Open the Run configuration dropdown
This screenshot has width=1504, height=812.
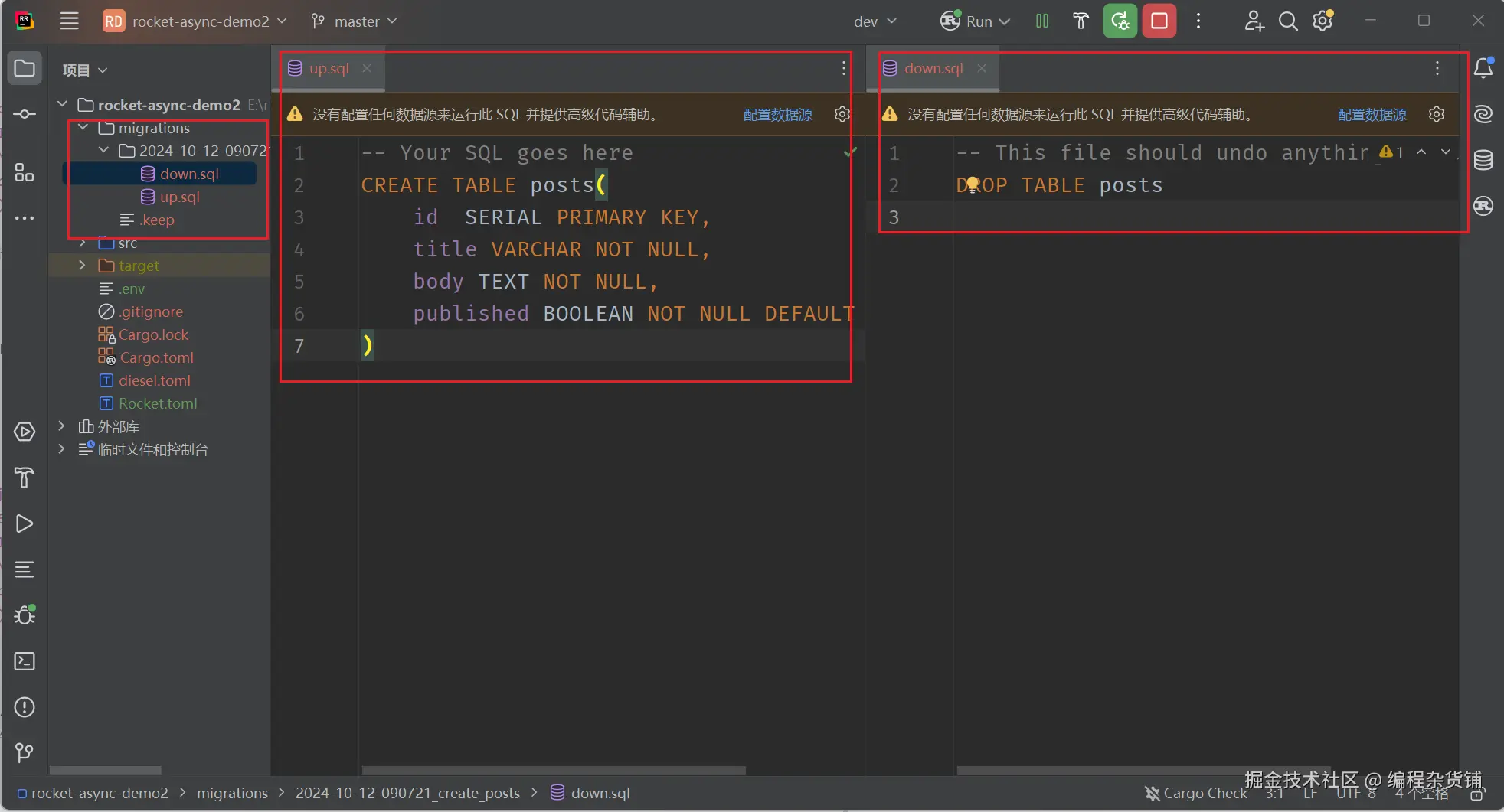click(975, 21)
